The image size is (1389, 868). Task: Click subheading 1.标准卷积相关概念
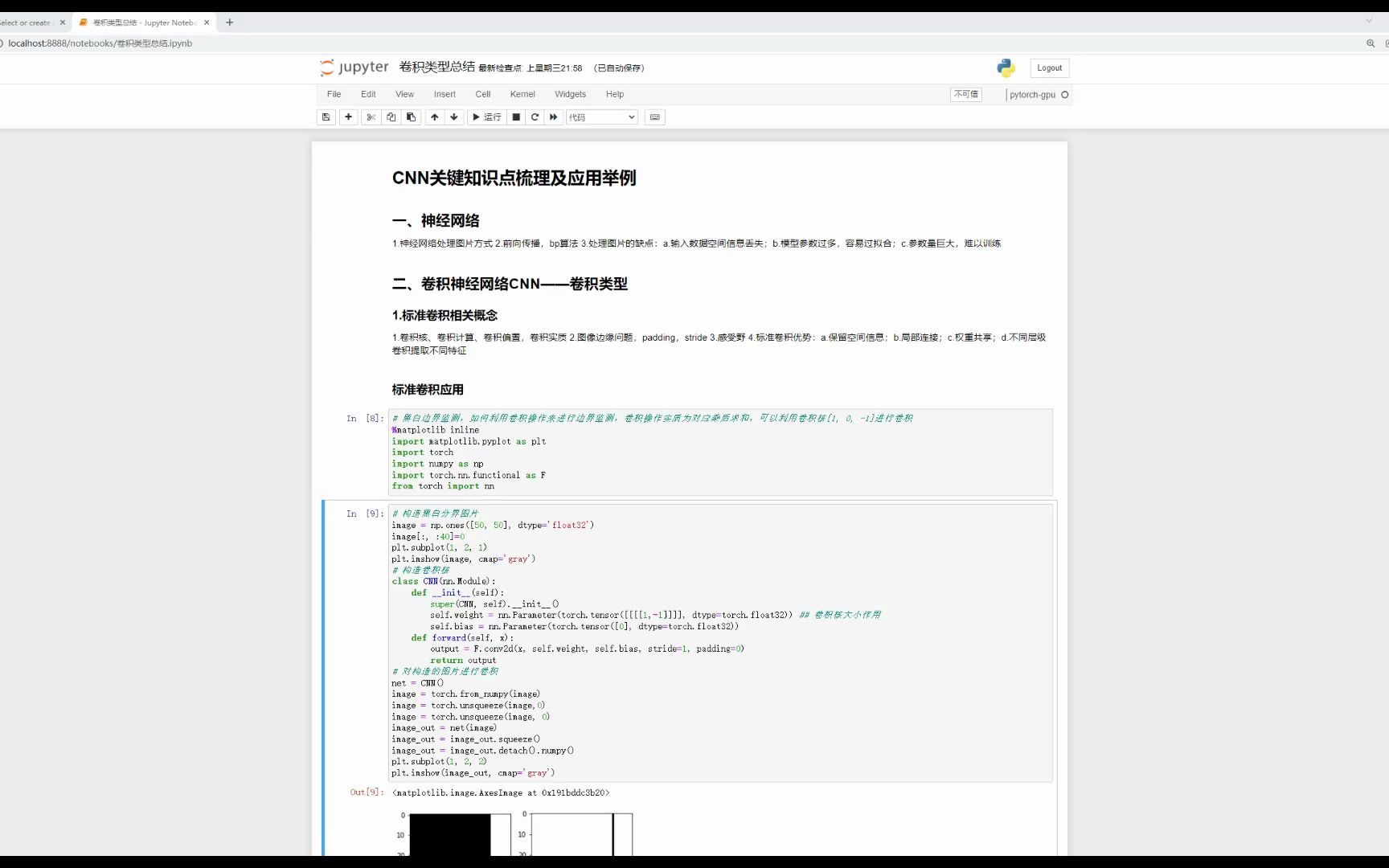tap(445, 316)
